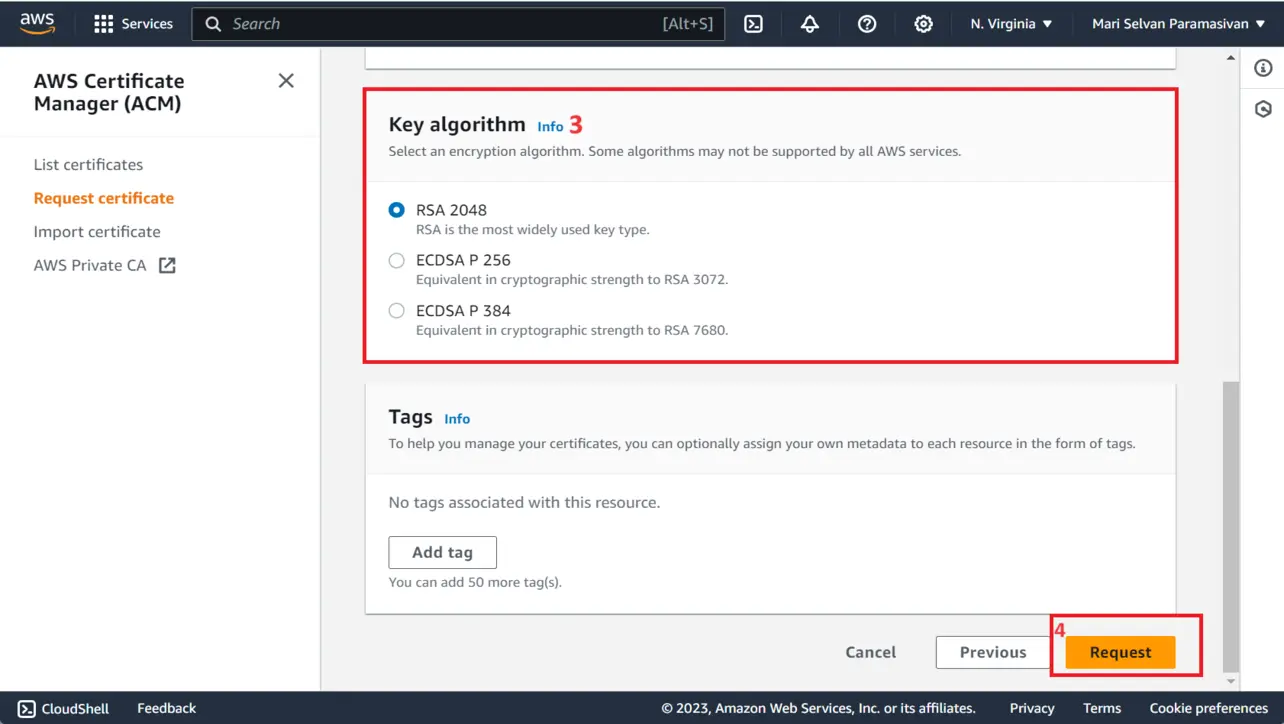
Task: Select ECDSA P 384 key algorithm
Action: [397, 311]
